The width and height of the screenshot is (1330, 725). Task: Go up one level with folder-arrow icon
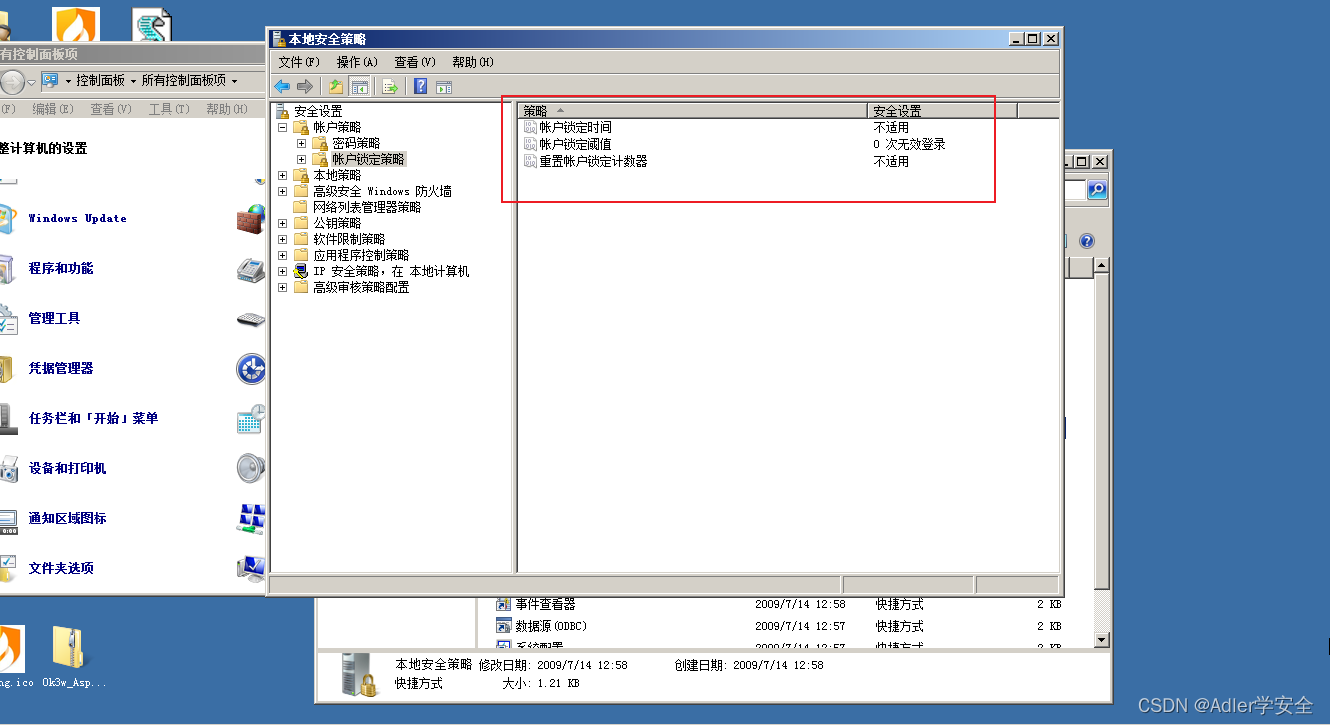[336, 87]
